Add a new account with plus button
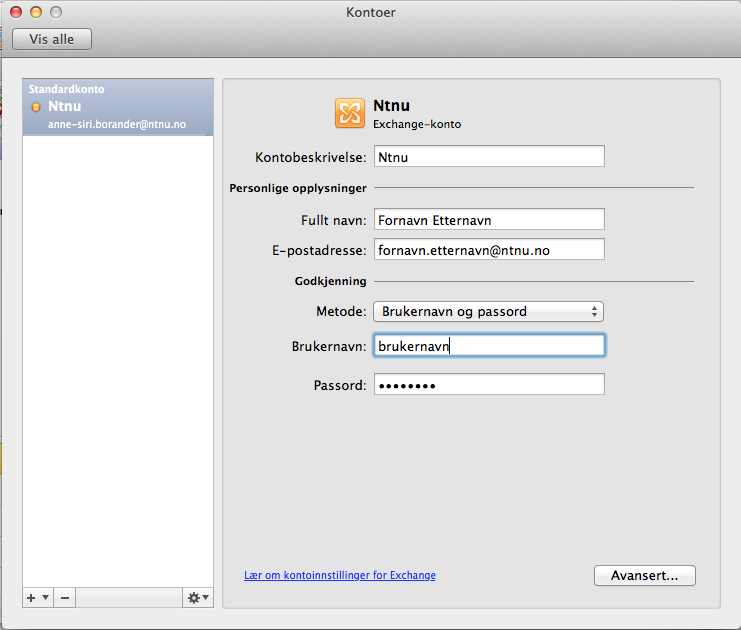741x630 pixels. (31, 598)
